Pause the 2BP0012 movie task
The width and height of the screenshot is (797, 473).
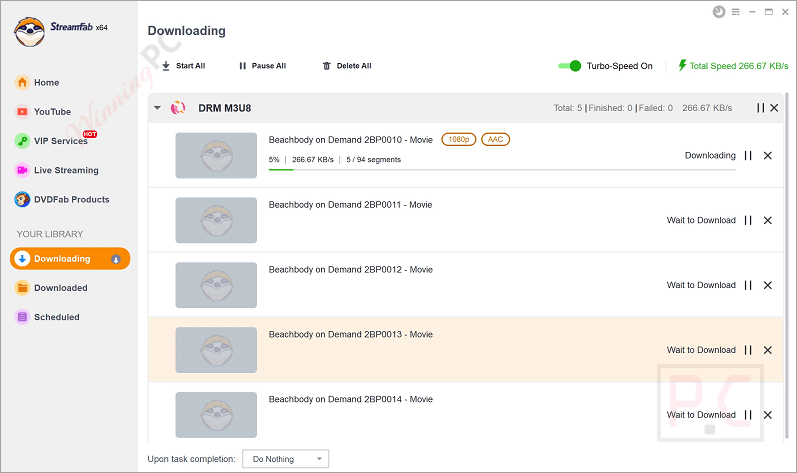pyautogui.click(x=748, y=285)
